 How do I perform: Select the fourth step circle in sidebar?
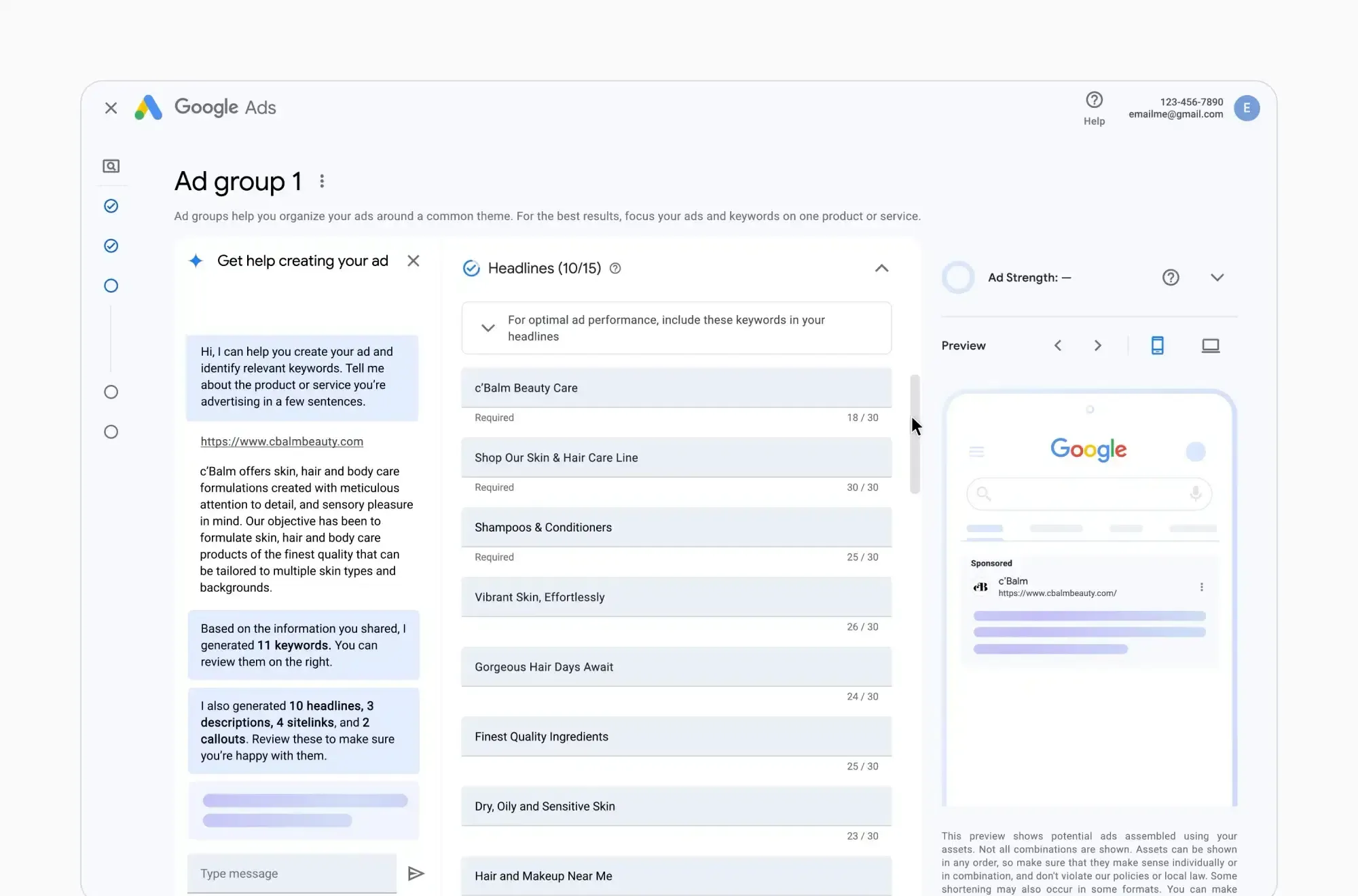tap(111, 392)
